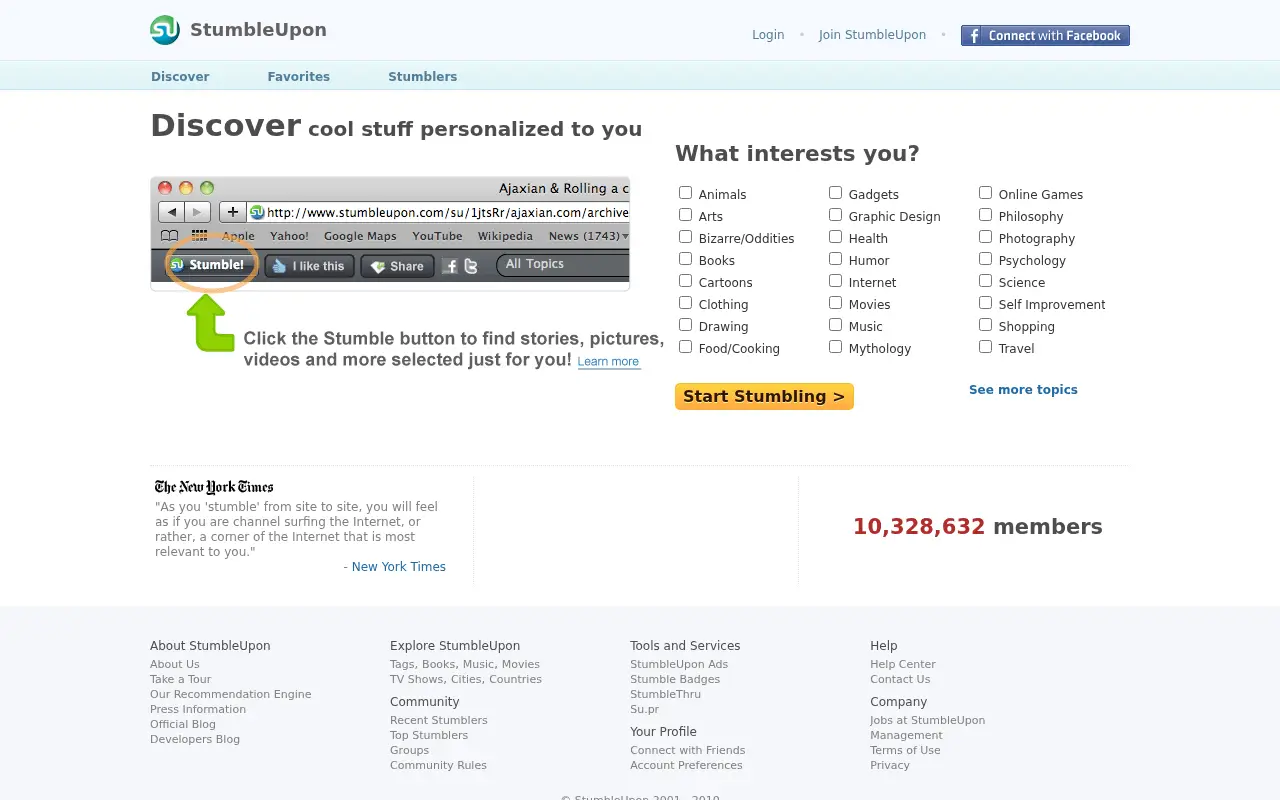
Task: Open the Help Center link
Action: 903,664
